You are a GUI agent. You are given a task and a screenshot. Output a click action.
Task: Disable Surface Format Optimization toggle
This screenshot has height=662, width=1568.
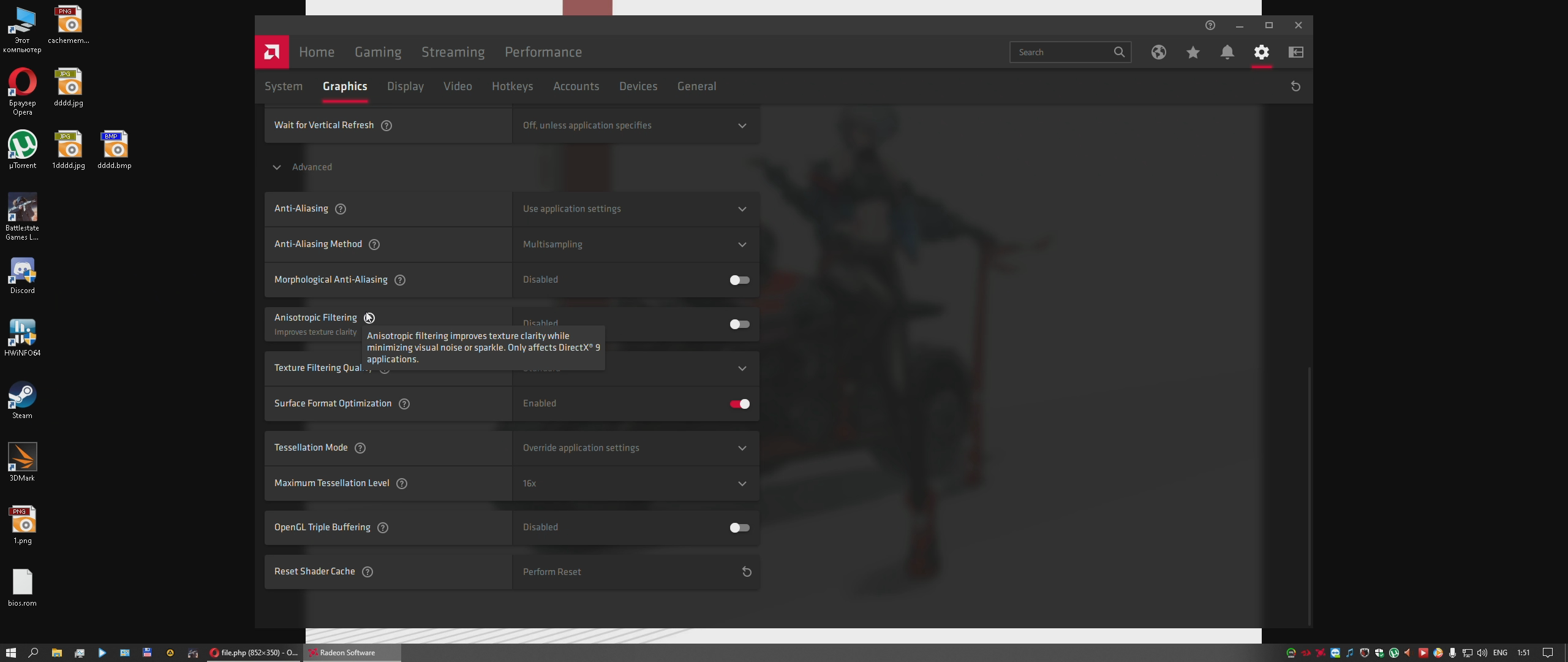[739, 404]
